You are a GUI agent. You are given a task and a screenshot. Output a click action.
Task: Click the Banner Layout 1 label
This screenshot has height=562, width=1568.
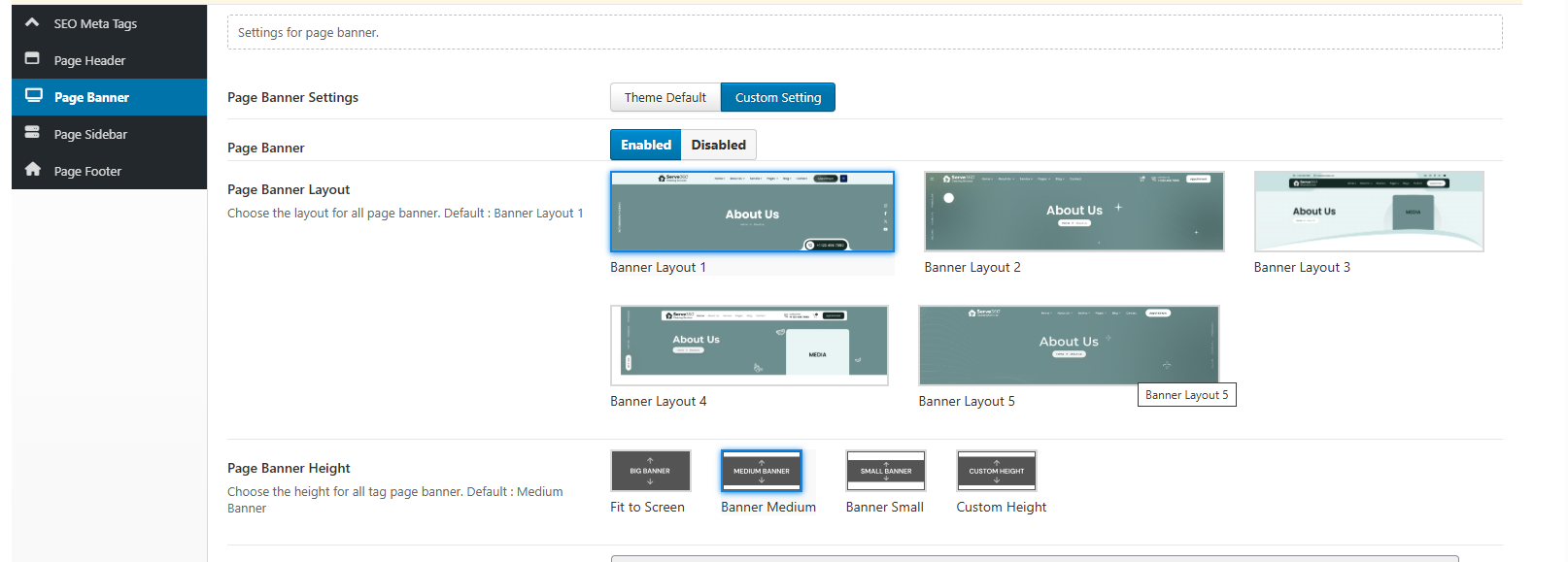coord(658,267)
